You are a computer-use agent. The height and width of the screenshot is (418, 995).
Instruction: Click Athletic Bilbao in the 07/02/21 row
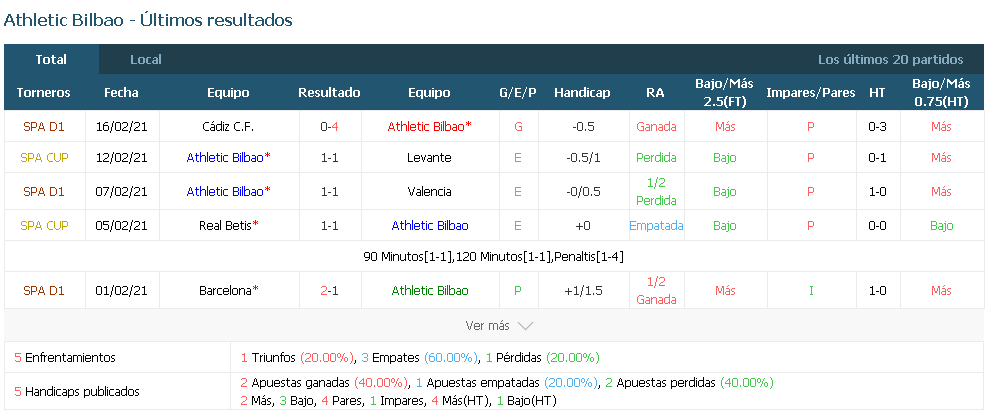pos(226,191)
